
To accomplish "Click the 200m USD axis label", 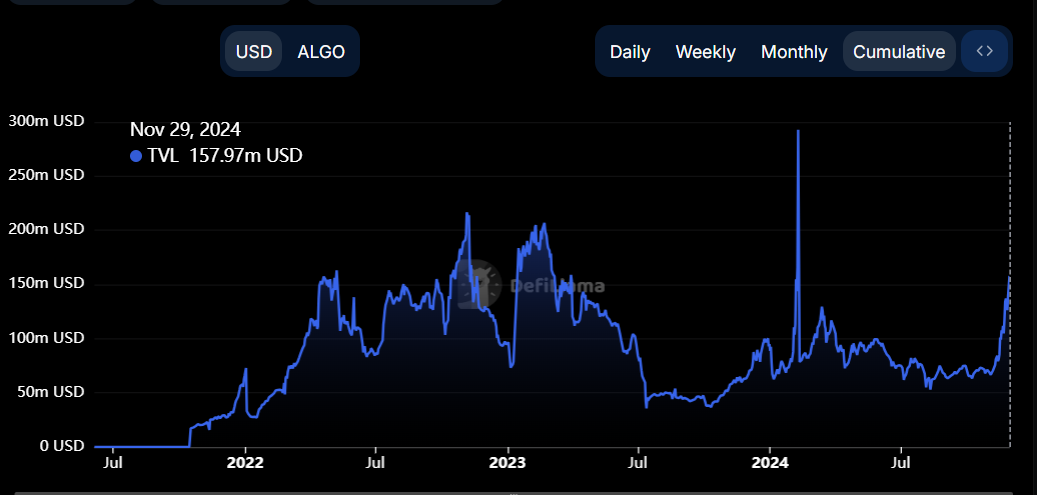I will 46,229.
